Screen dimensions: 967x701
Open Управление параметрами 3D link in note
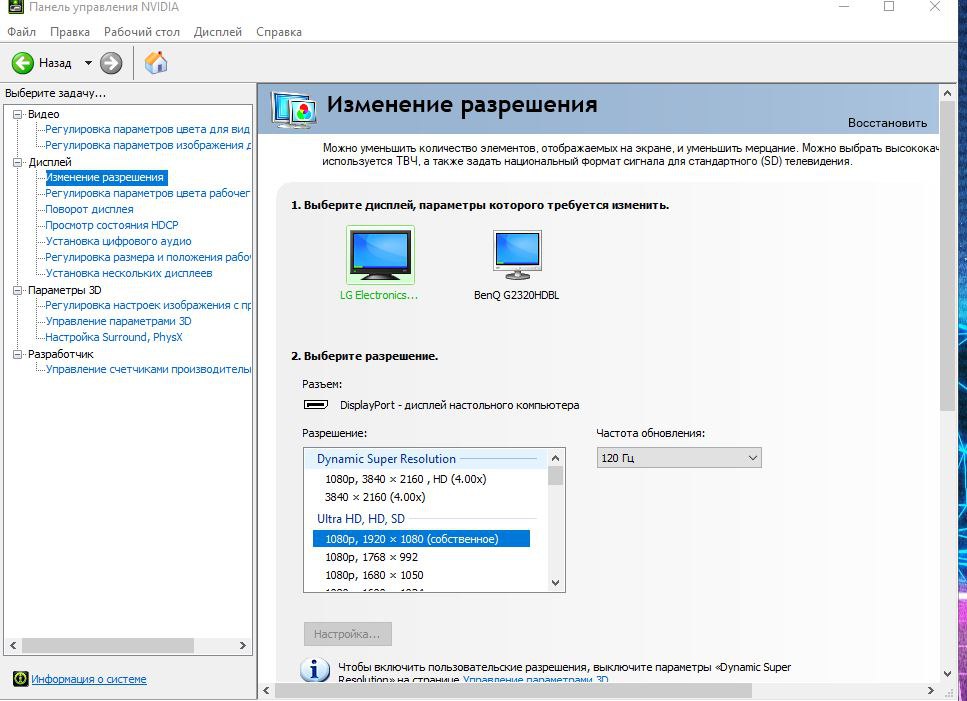(535, 679)
